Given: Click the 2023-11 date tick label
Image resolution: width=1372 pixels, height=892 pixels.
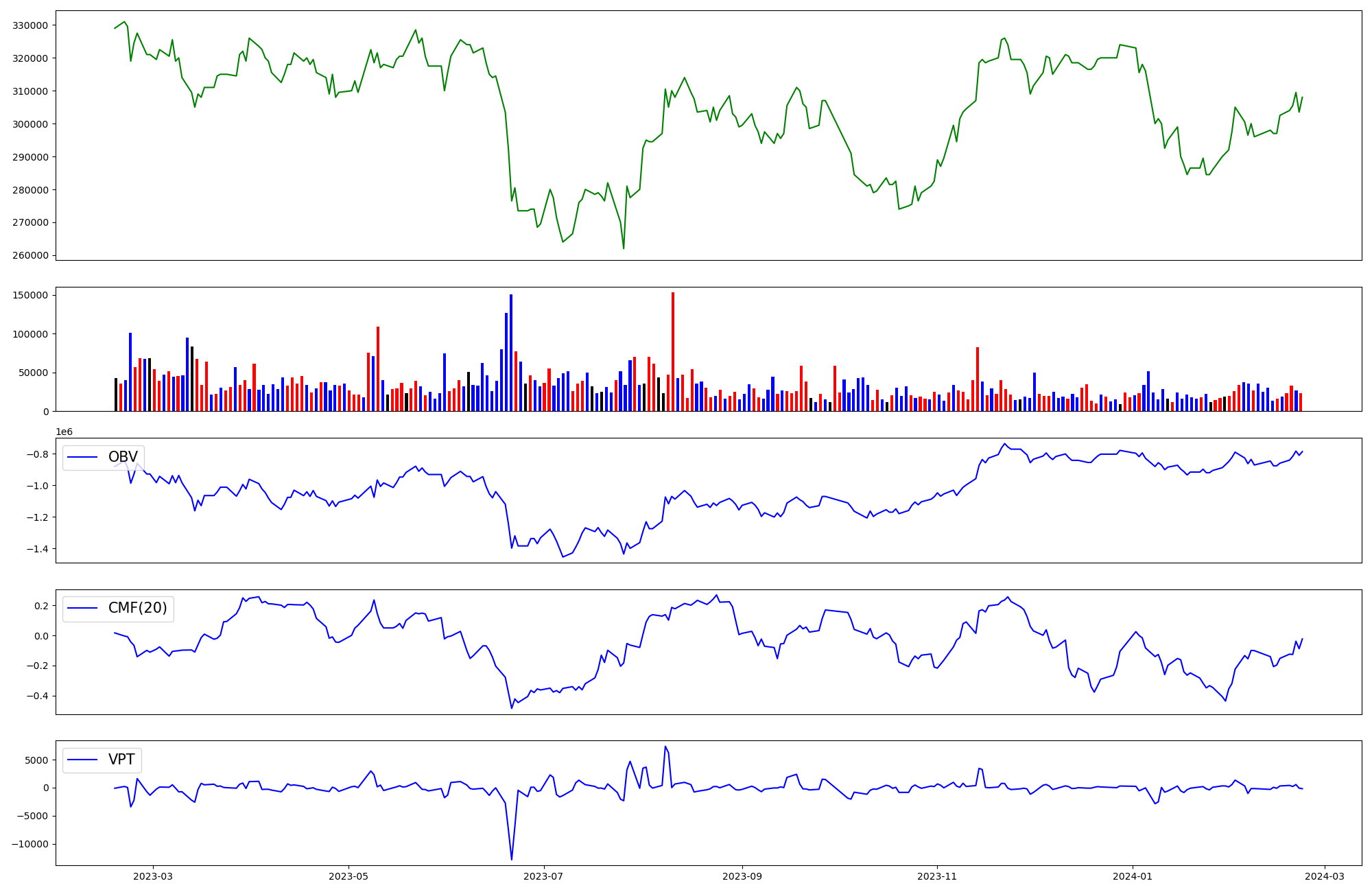Looking at the screenshot, I should (x=937, y=876).
